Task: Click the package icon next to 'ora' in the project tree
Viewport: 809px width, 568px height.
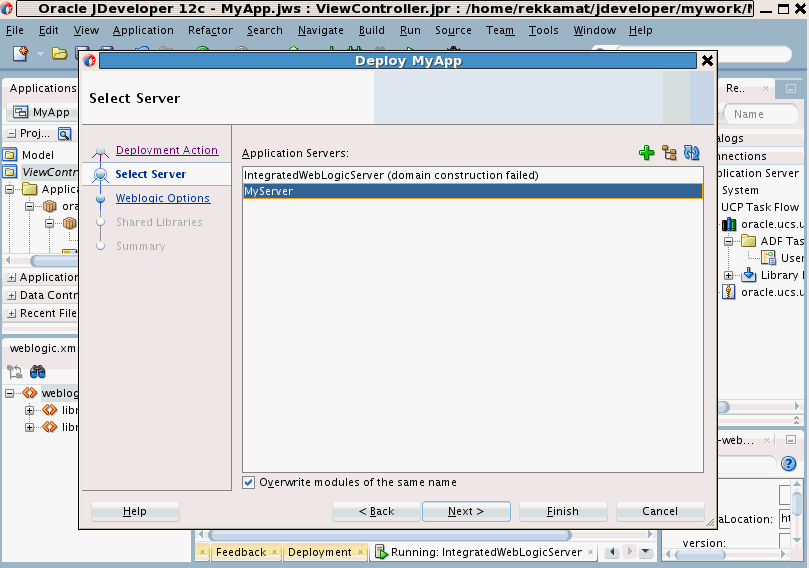Action: click(50, 206)
